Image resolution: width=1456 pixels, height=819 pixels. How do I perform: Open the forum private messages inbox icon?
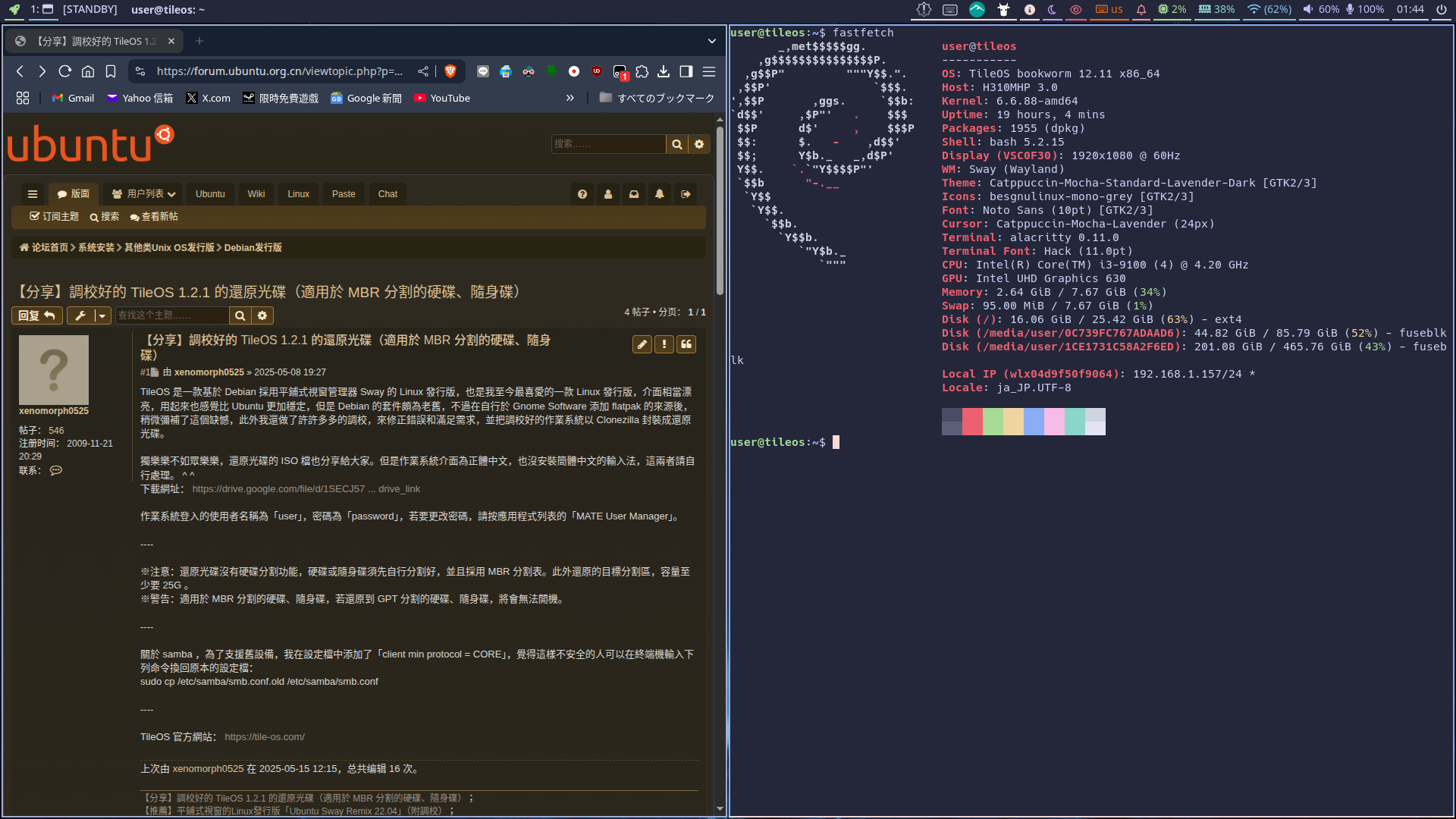pos(634,194)
